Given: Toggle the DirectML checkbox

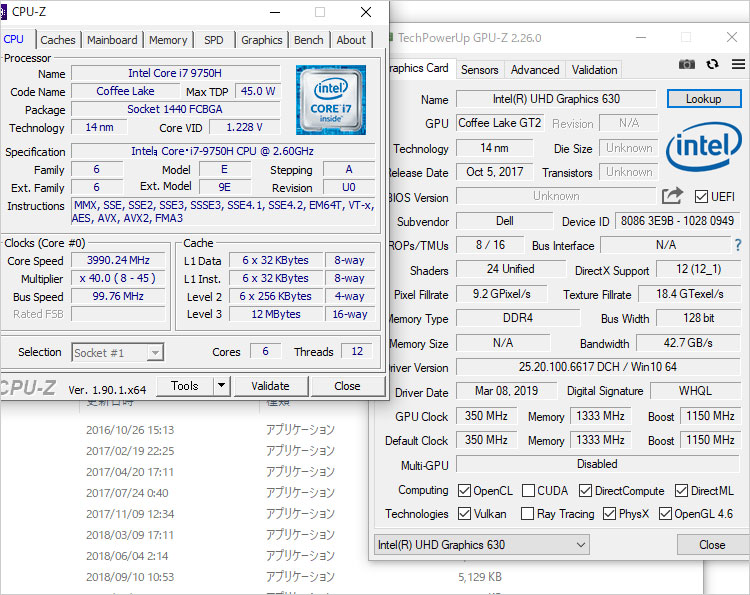Looking at the screenshot, I should coord(681,490).
